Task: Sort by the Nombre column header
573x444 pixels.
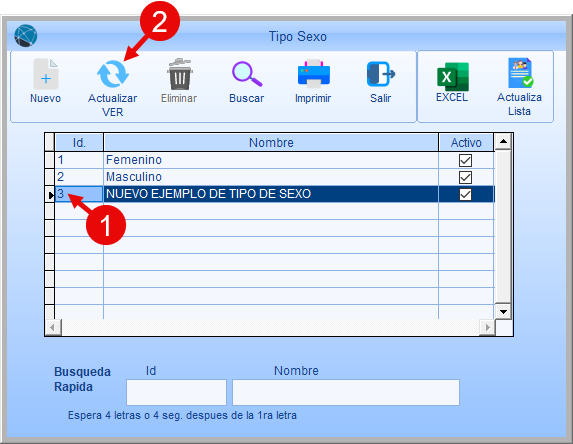Action: click(x=271, y=143)
